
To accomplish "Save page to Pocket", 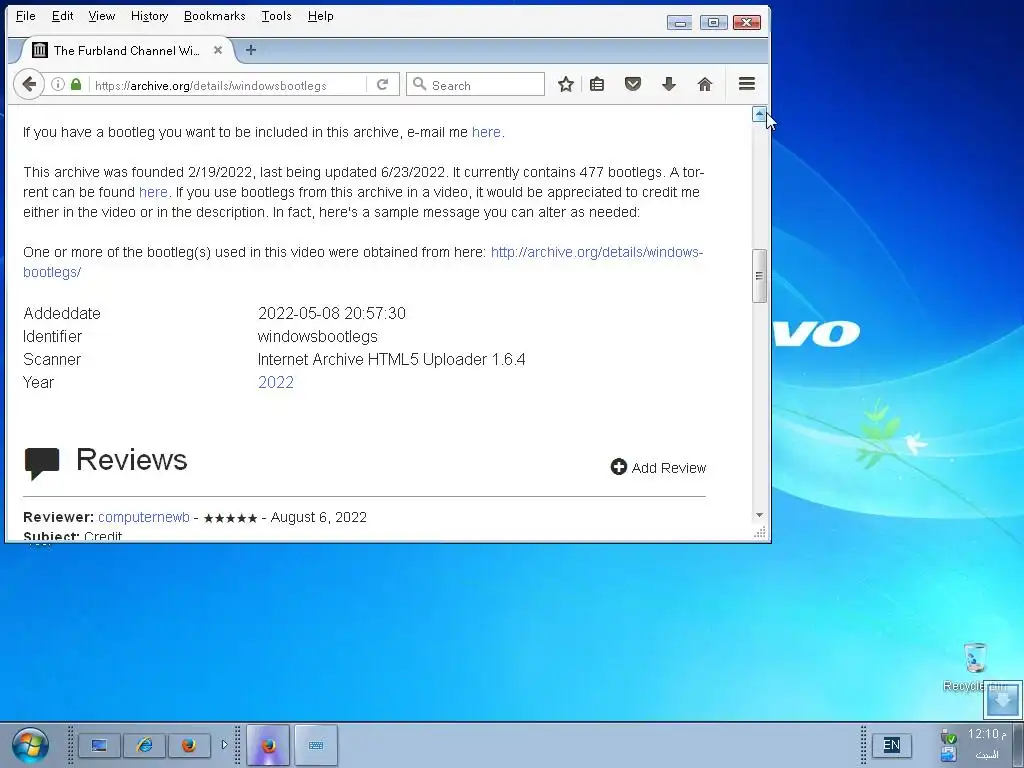I will pyautogui.click(x=633, y=84).
